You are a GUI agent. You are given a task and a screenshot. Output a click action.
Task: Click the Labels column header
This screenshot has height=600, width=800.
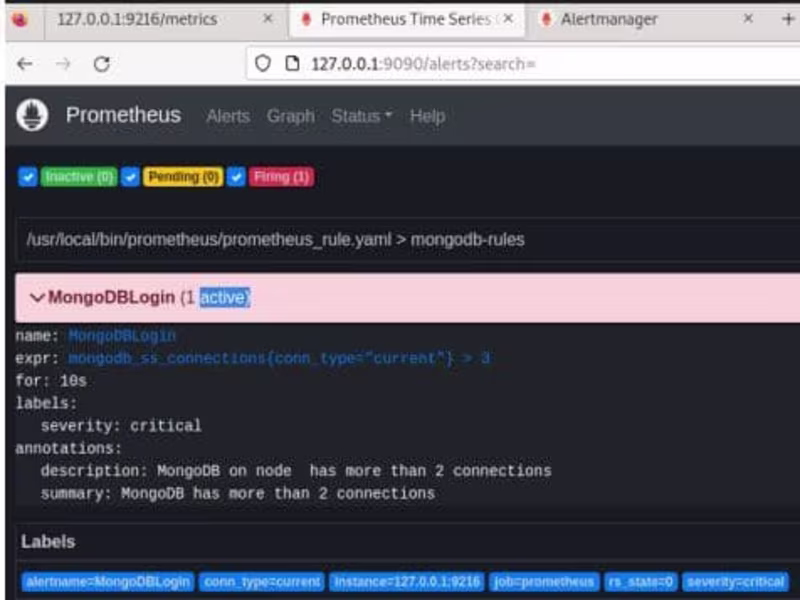(48, 542)
